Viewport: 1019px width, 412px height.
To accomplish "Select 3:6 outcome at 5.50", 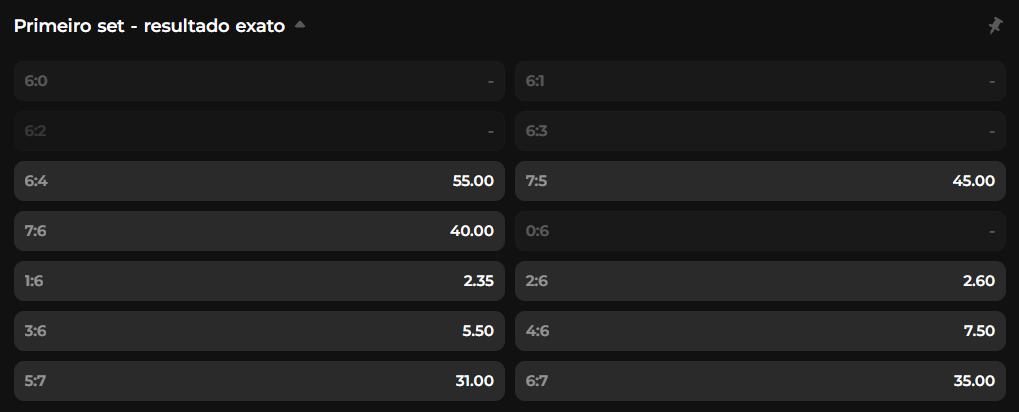I will (x=259, y=331).
